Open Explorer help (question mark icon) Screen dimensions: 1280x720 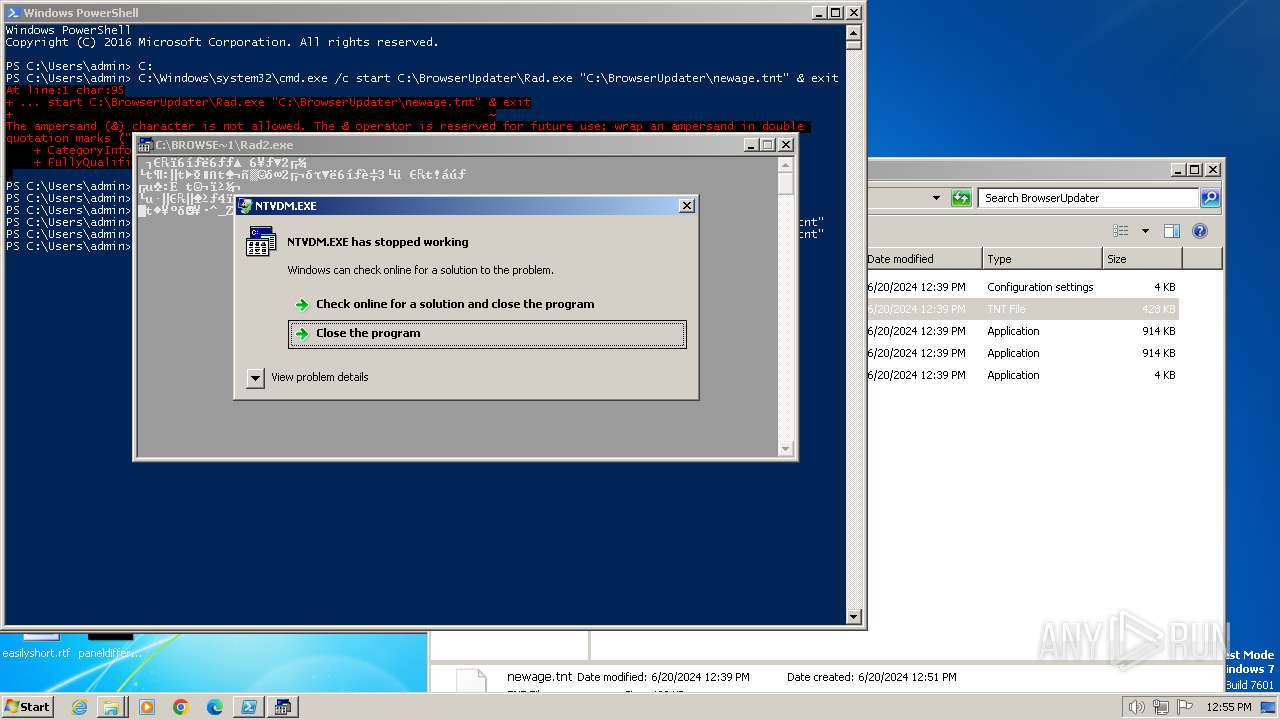click(x=1200, y=231)
